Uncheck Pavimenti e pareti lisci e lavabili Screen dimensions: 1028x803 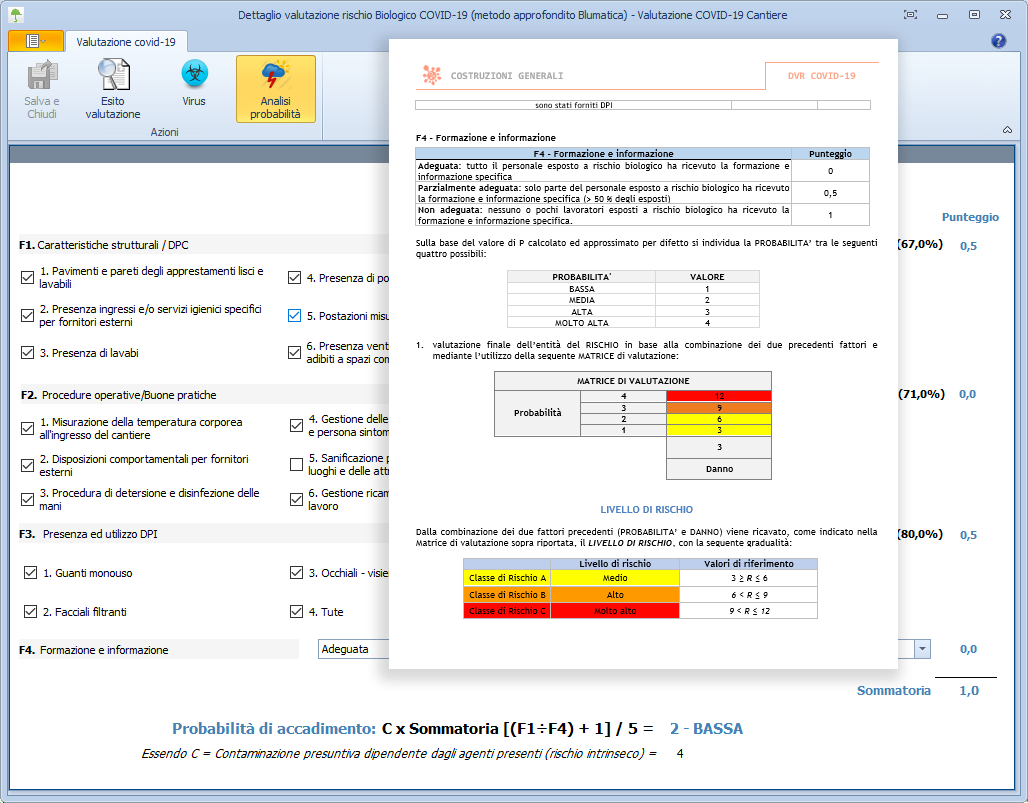click(28, 277)
